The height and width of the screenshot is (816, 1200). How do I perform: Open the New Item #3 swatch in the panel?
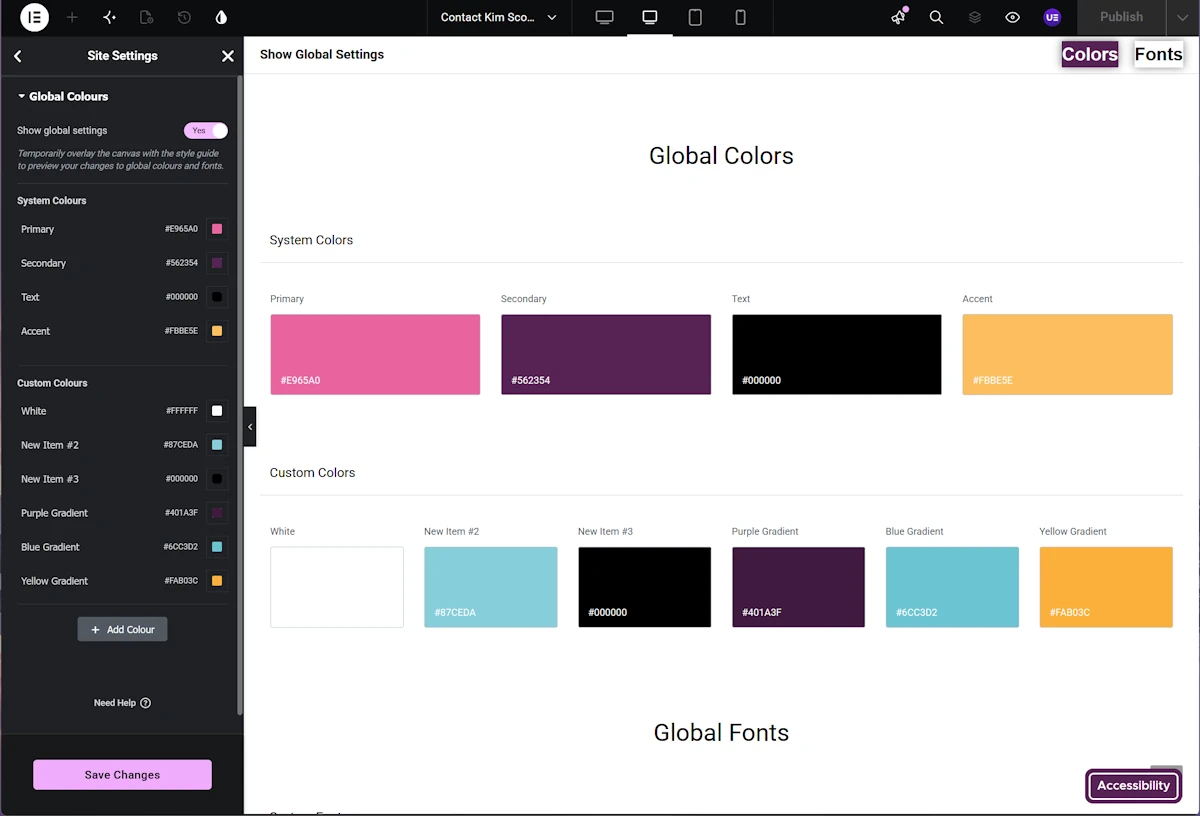click(217, 479)
